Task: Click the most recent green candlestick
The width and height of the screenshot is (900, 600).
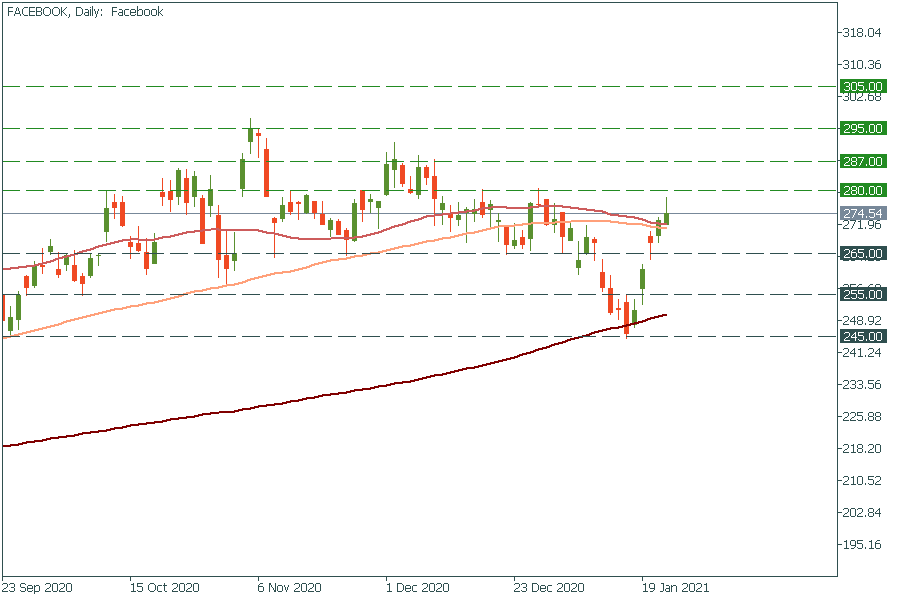Action: 667,217
